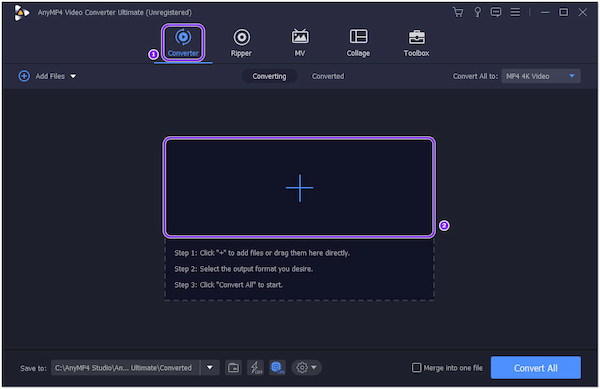Open the Converter module
This screenshot has width=600, height=389.
(x=183, y=42)
